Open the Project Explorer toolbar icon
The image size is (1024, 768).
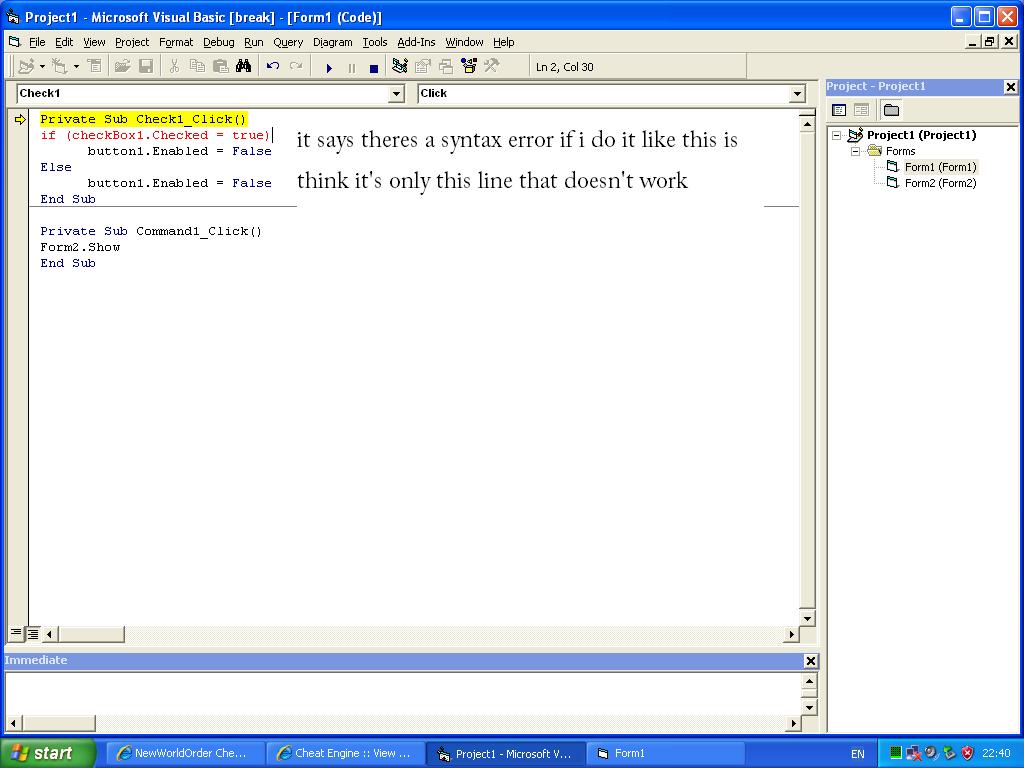coord(400,67)
